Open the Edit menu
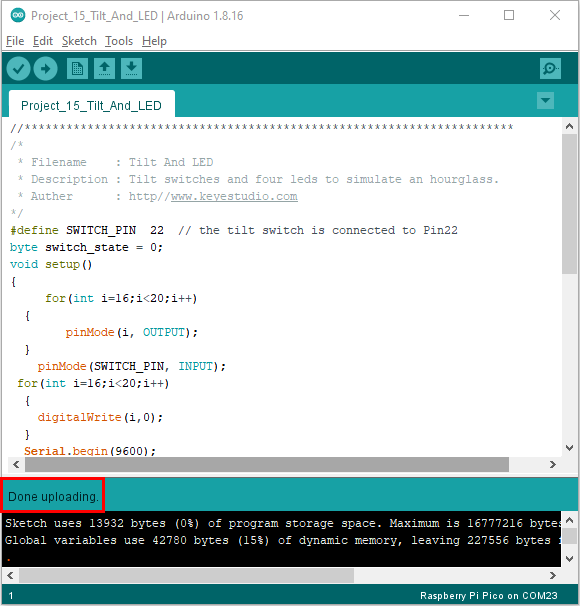Viewport: 580px width, 606px height. point(43,41)
